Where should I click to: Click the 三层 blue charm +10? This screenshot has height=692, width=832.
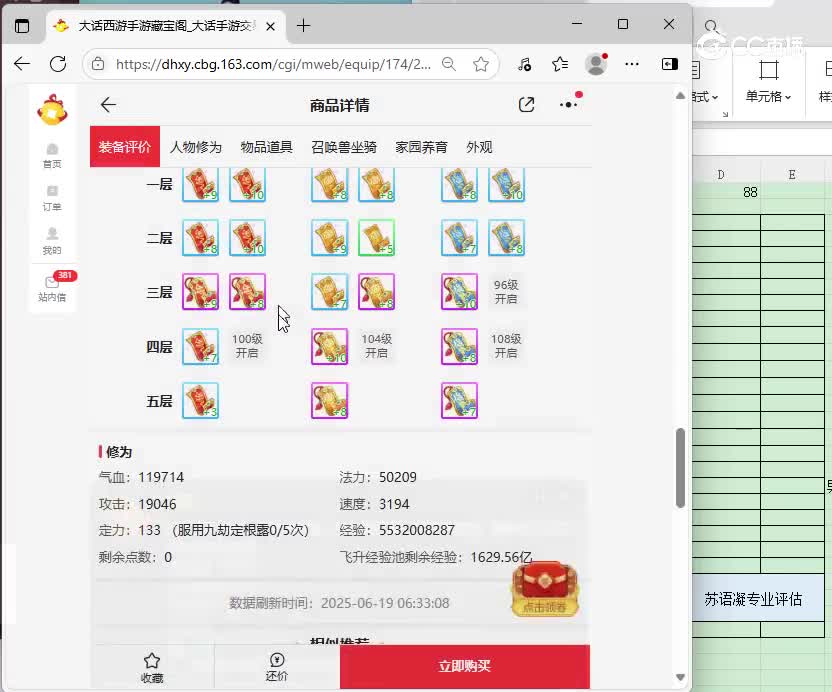pos(460,291)
